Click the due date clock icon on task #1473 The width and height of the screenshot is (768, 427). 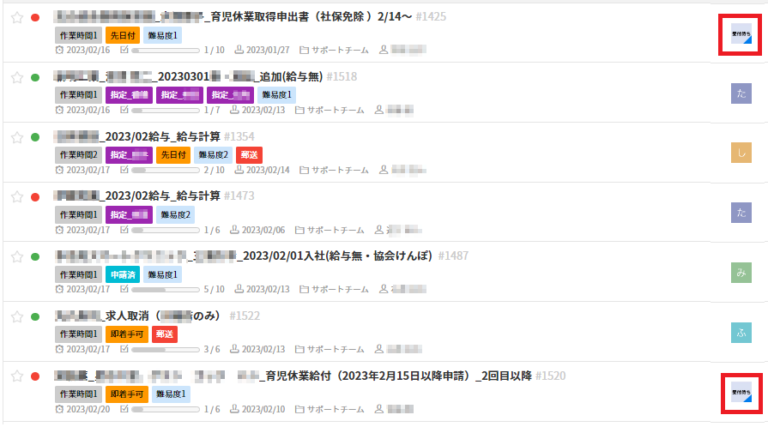click(59, 230)
